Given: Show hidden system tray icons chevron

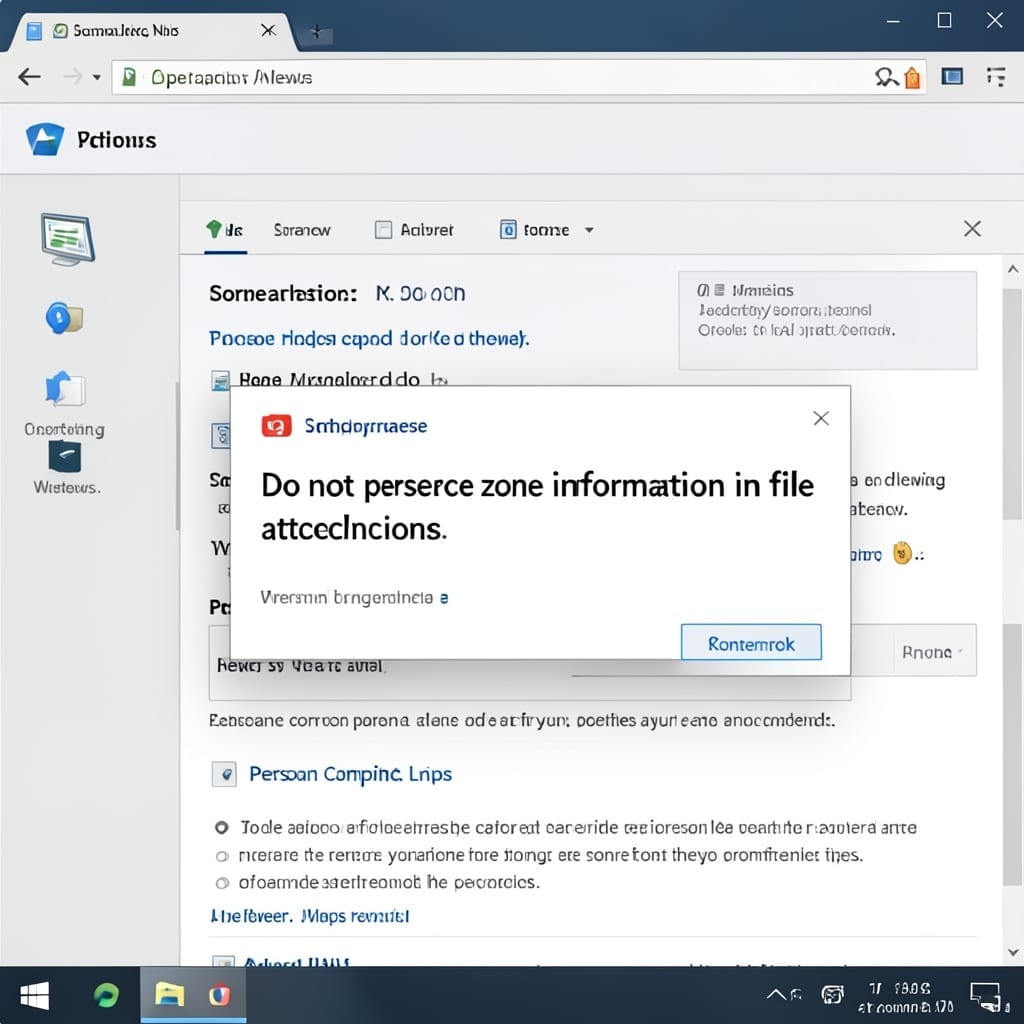Looking at the screenshot, I should click(776, 995).
